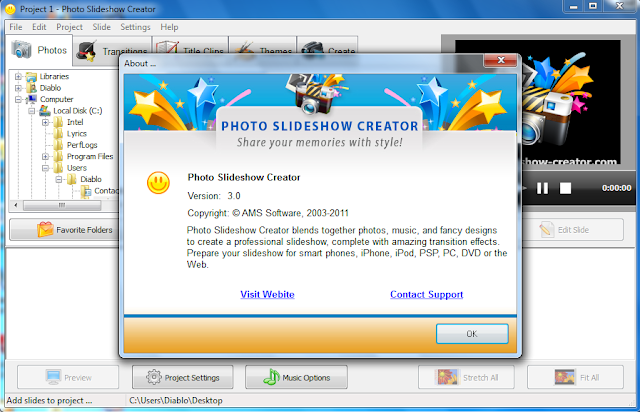The width and height of the screenshot is (640, 412).
Task: Pause the slideshow preview
Action: 542,188
